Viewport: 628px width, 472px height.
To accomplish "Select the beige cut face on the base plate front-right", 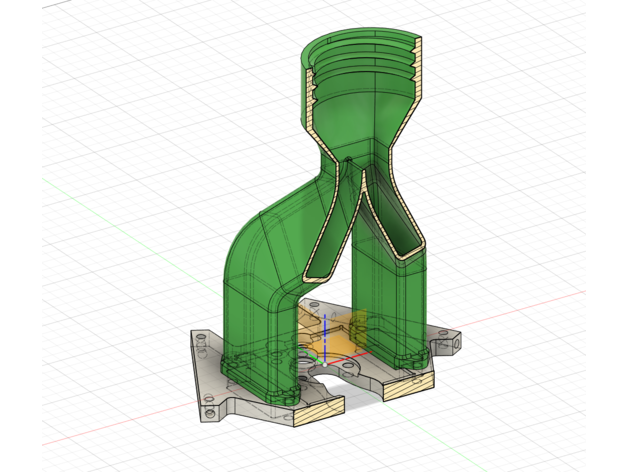I will pyautogui.click(x=410, y=379).
